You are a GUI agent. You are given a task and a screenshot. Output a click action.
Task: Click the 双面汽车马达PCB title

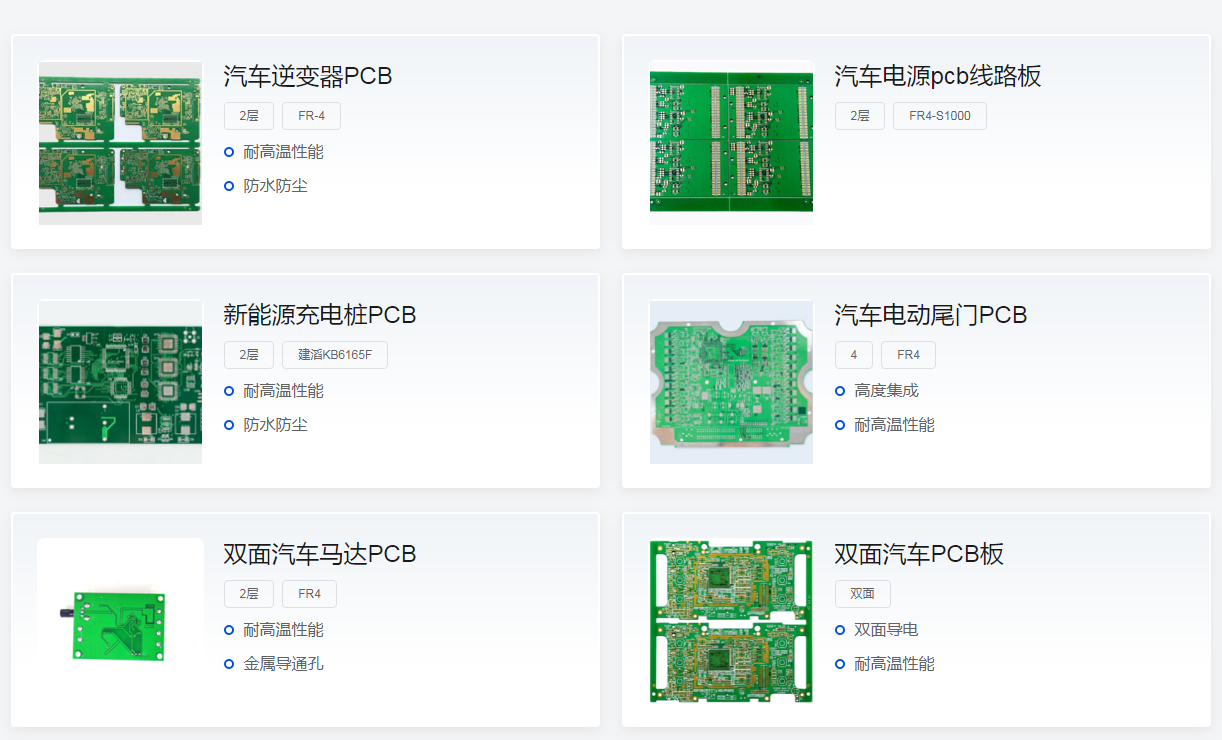point(320,554)
